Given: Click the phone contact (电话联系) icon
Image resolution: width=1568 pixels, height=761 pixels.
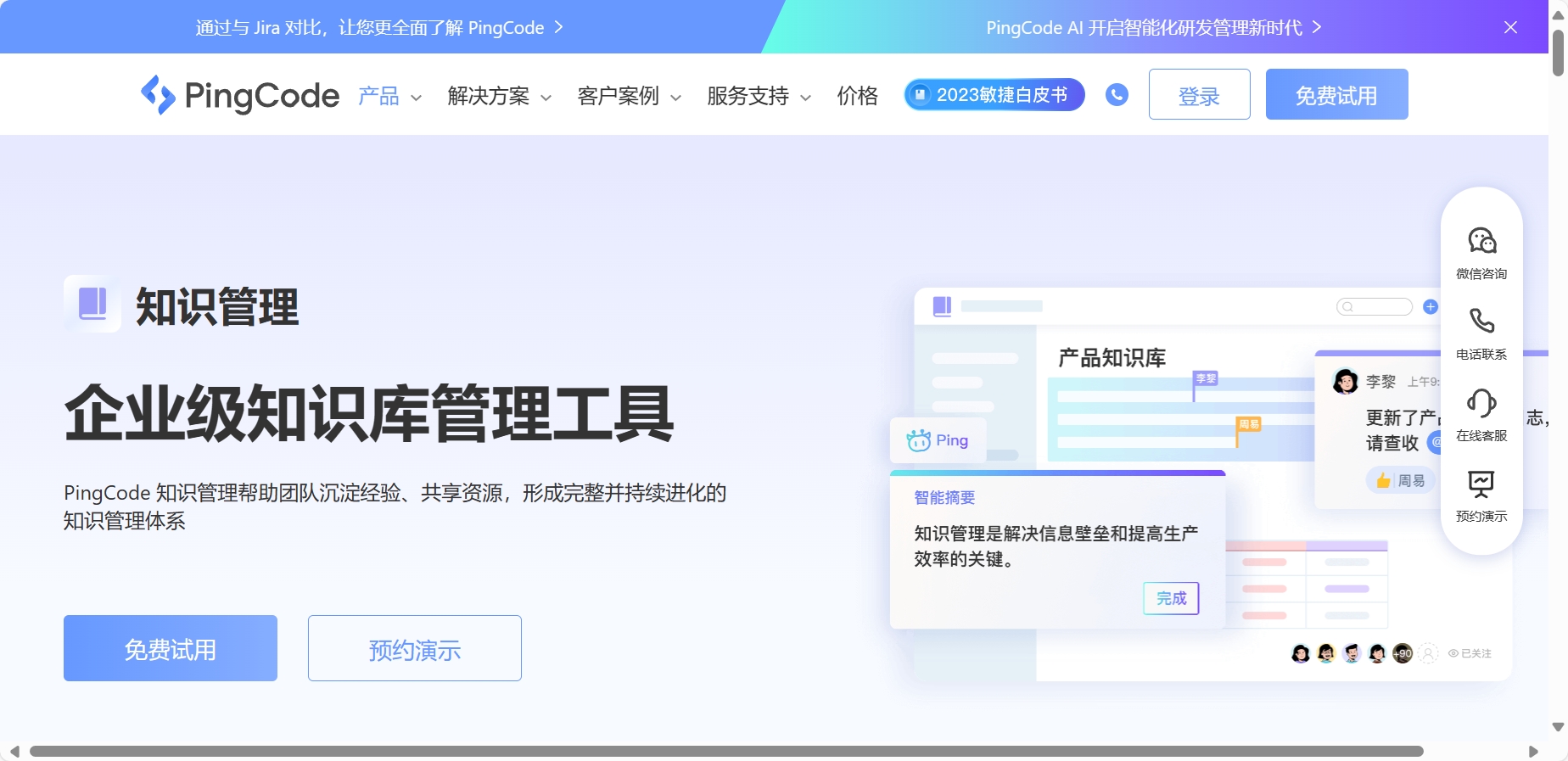Looking at the screenshot, I should 1481,321.
